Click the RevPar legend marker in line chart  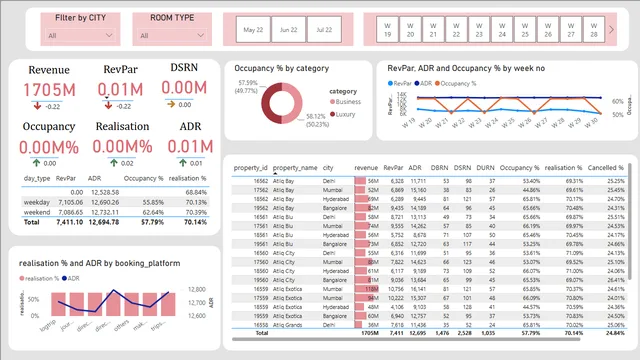tap(390, 83)
